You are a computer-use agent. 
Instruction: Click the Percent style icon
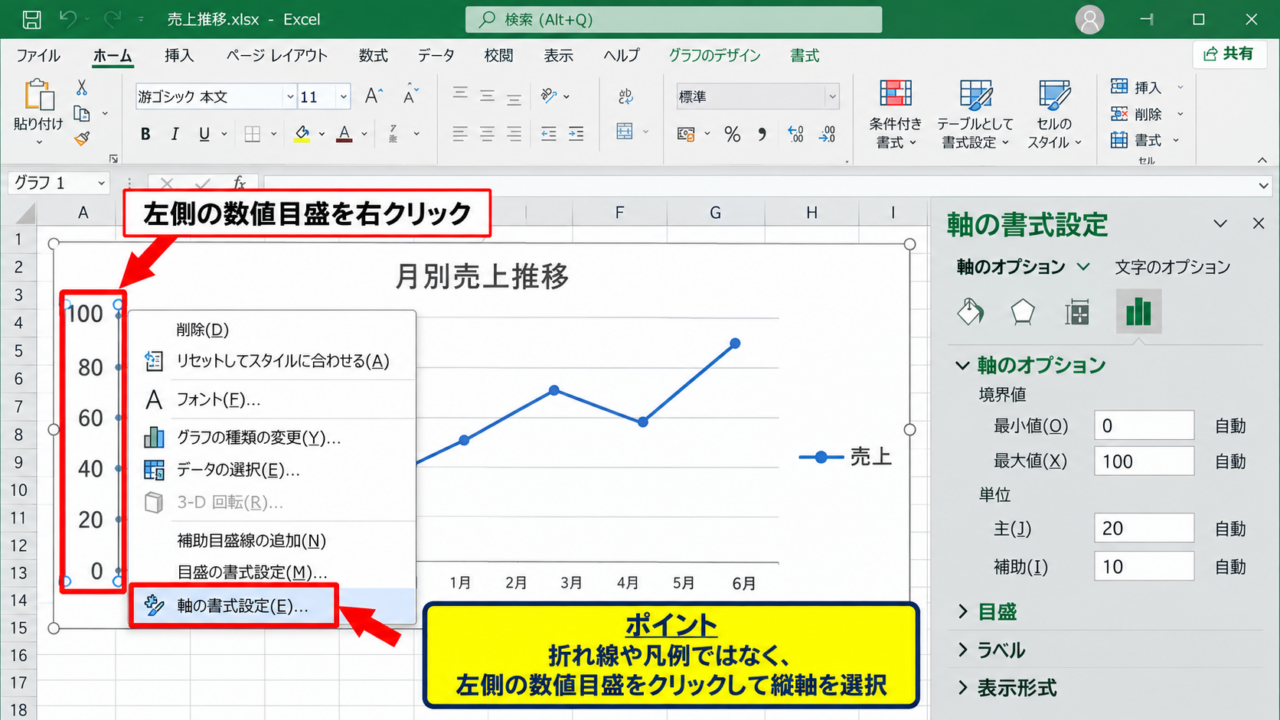(732, 133)
